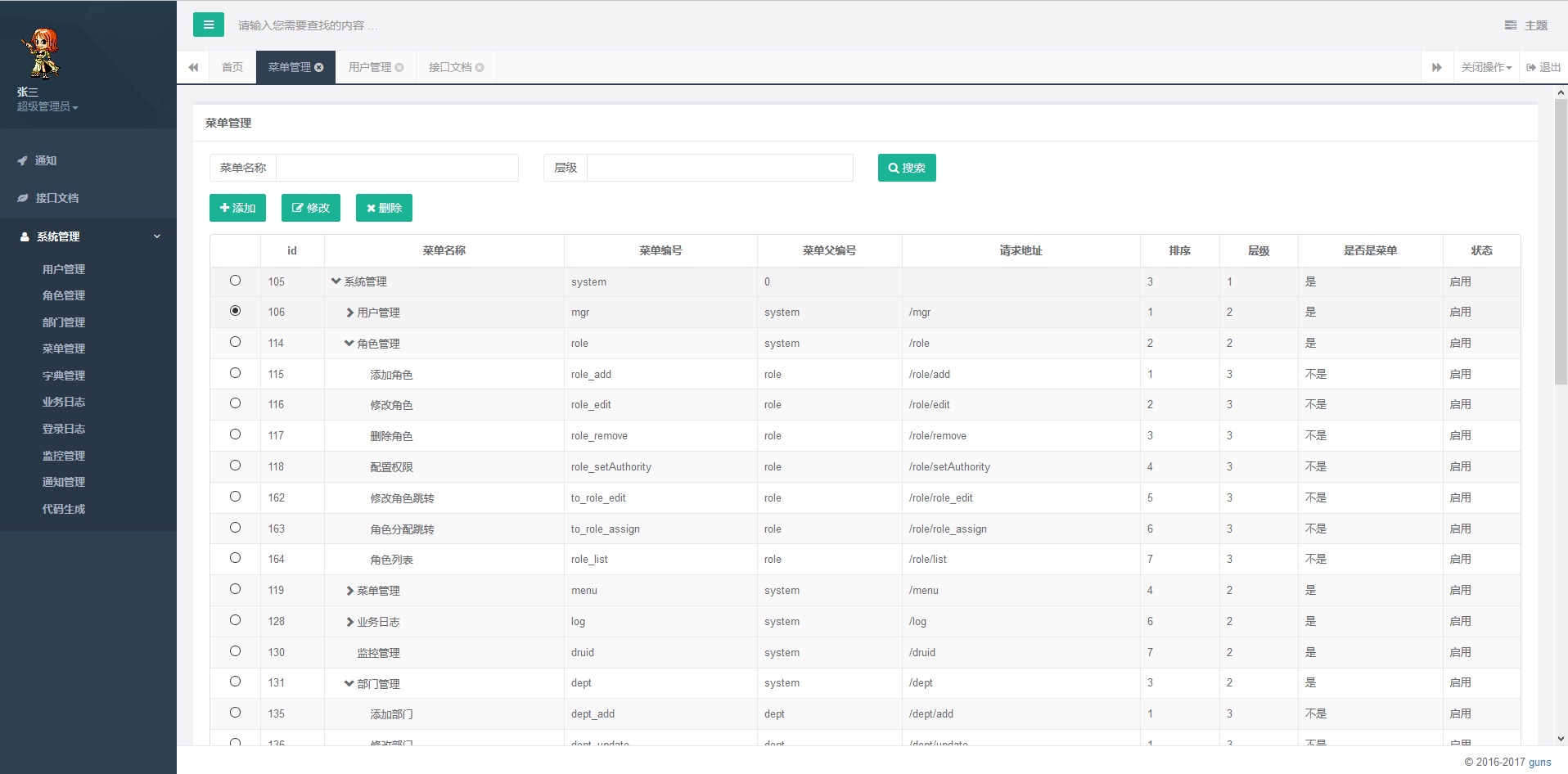The height and width of the screenshot is (774, 1568).
Task: Click the tab scroll-right double arrow icon
Action: point(1436,67)
